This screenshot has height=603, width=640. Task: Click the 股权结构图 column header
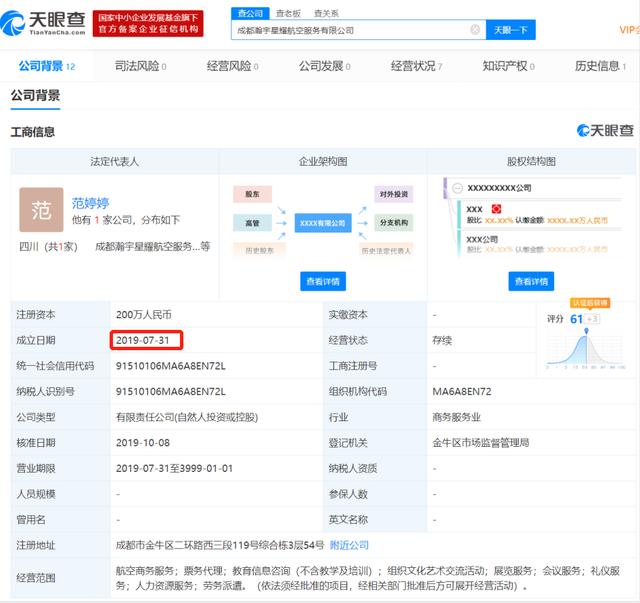531,161
